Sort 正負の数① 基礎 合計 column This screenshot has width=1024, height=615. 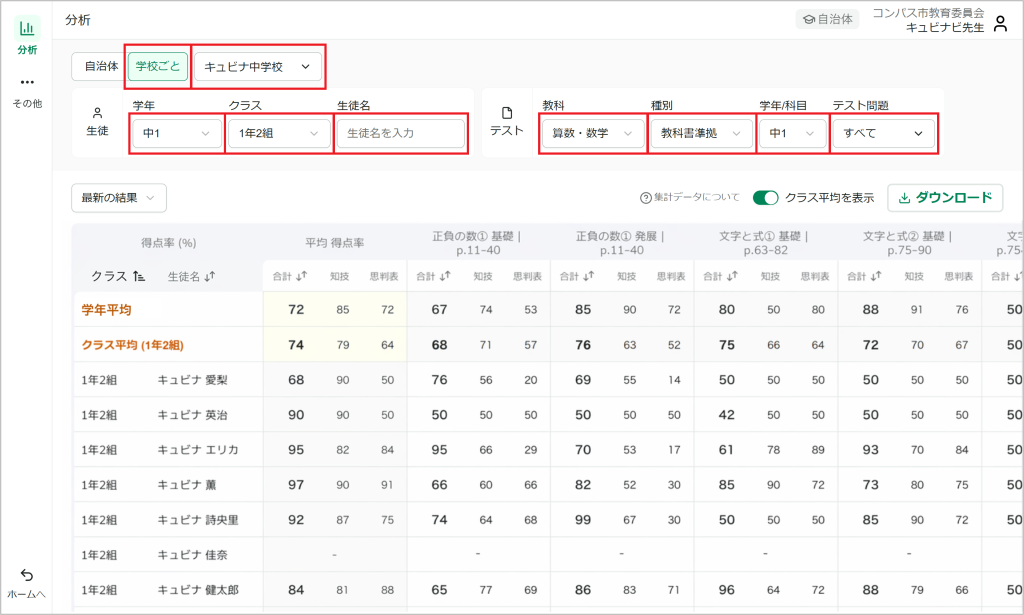pos(445,277)
